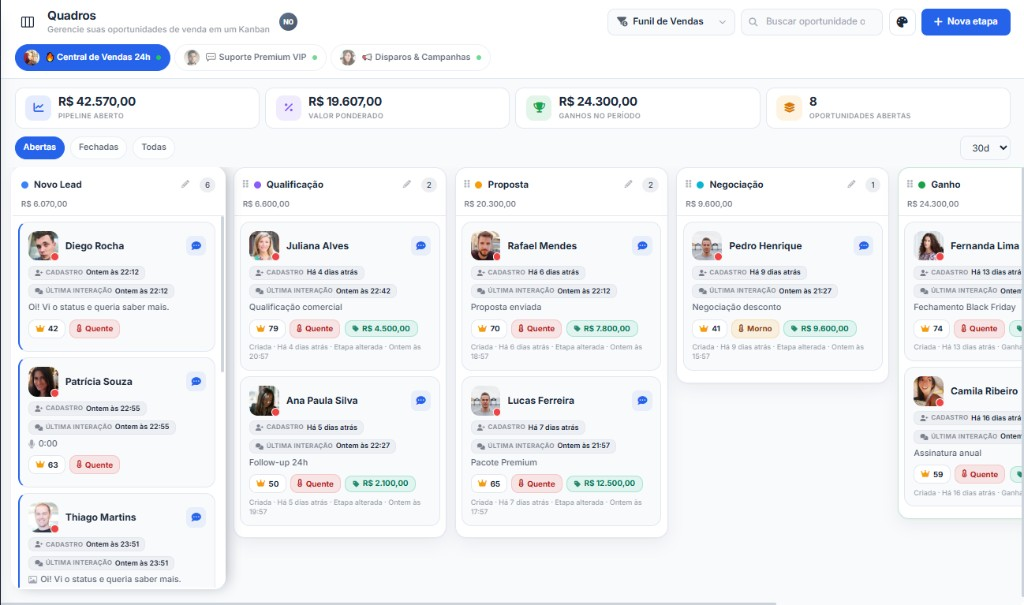Screen dimensions: 1024x605
Task: Grab the Ganho column drag handle
Action: [910, 184]
